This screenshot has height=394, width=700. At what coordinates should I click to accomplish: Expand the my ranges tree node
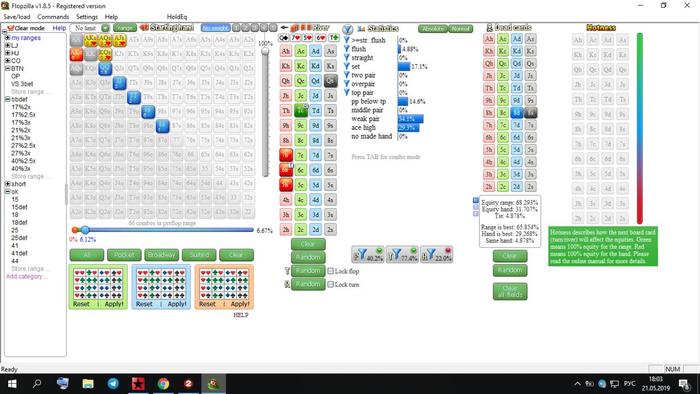(8, 38)
